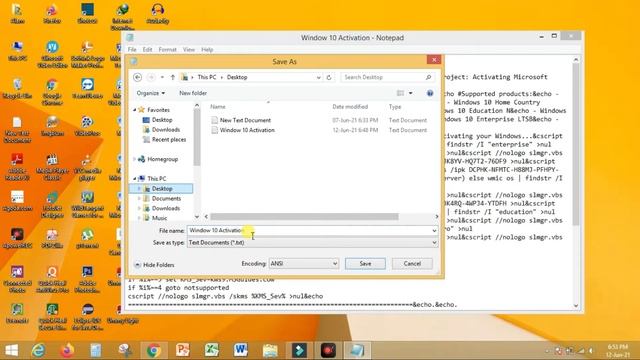The image size is (640, 360).
Task: Open the Photoshop desktop shortcut
Action: 87,279
